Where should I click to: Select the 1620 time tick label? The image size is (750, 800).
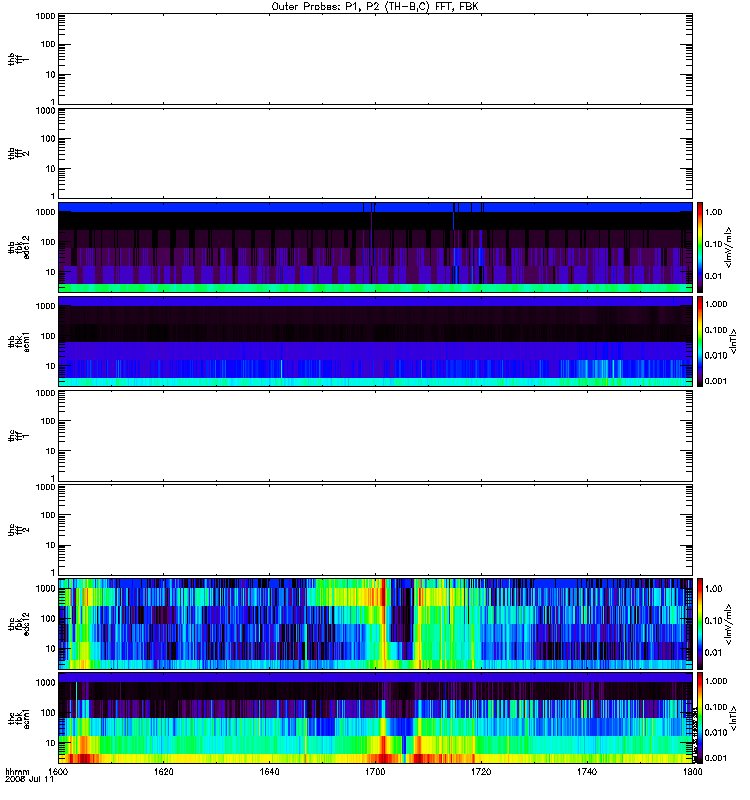coord(163,771)
